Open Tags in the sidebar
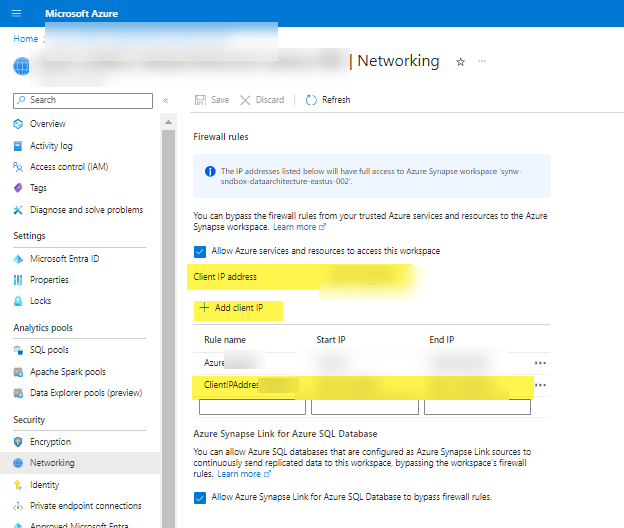The height and width of the screenshot is (528, 624). coord(38,188)
